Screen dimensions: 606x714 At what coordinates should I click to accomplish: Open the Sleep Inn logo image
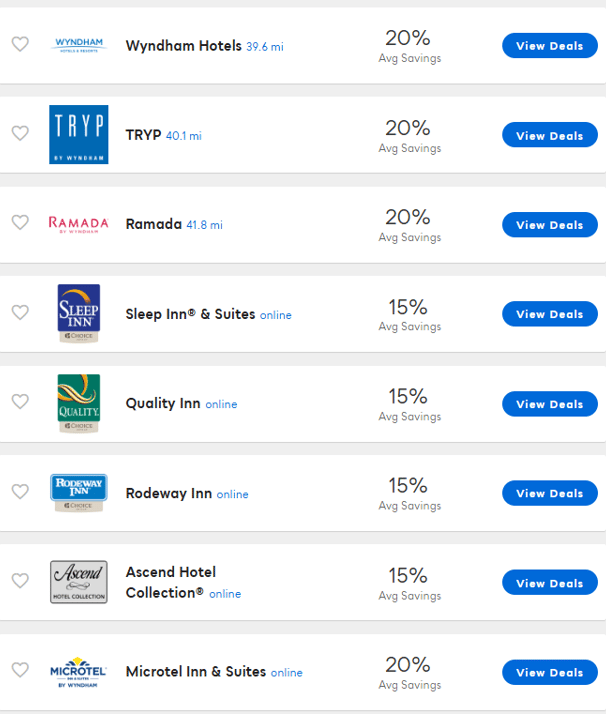pyautogui.click(x=79, y=313)
